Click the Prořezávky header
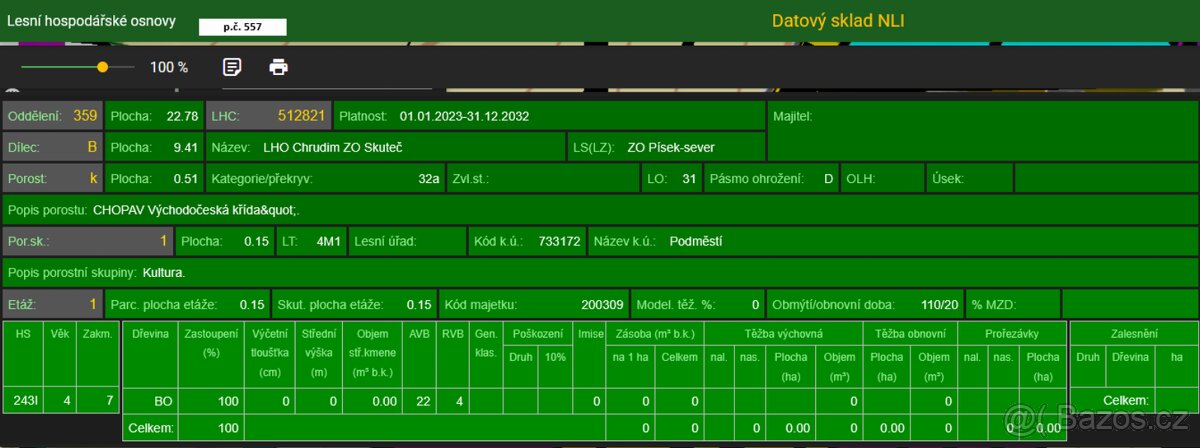Image resolution: width=1200 pixels, height=448 pixels. [x=1011, y=332]
